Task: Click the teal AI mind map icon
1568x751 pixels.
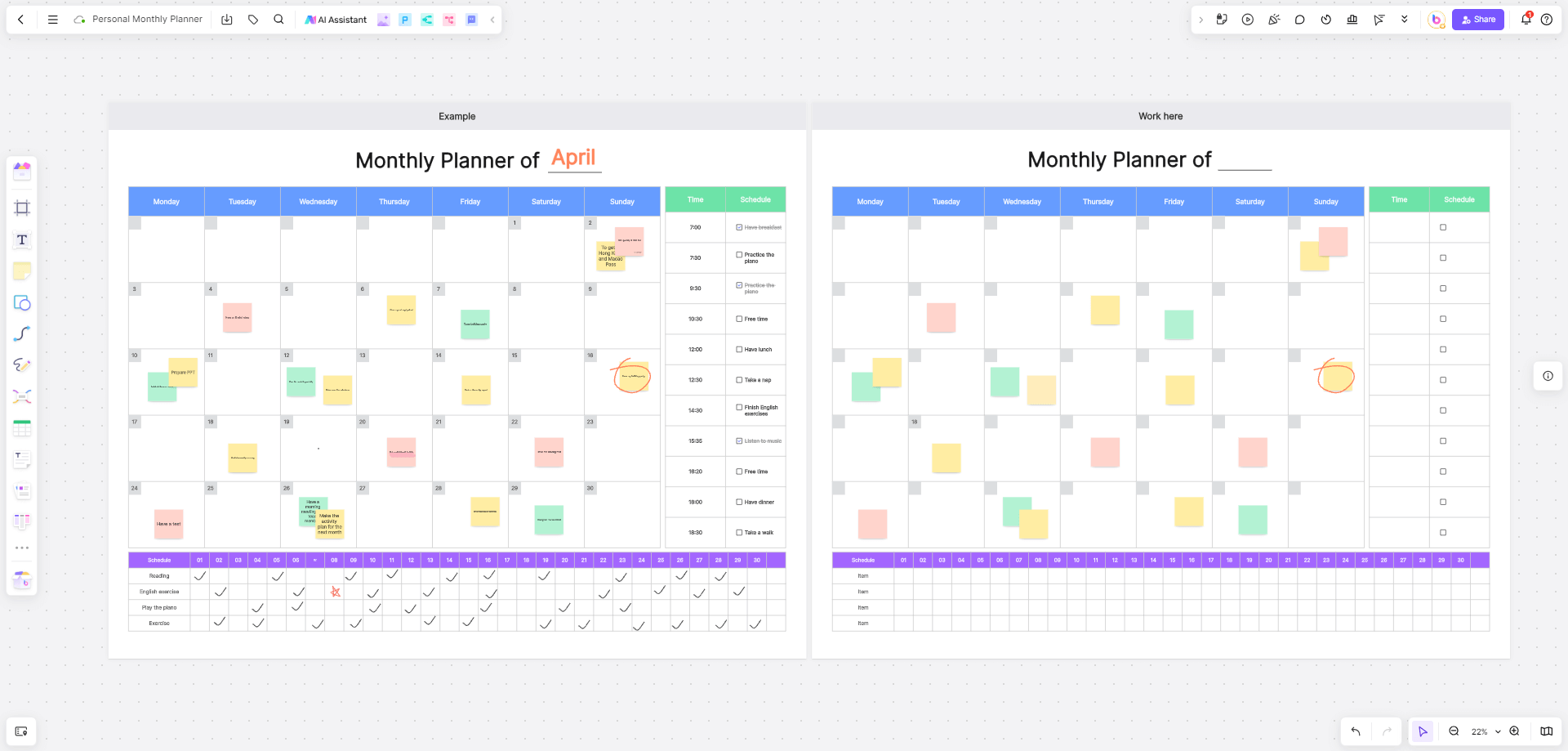Action: point(427,20)
